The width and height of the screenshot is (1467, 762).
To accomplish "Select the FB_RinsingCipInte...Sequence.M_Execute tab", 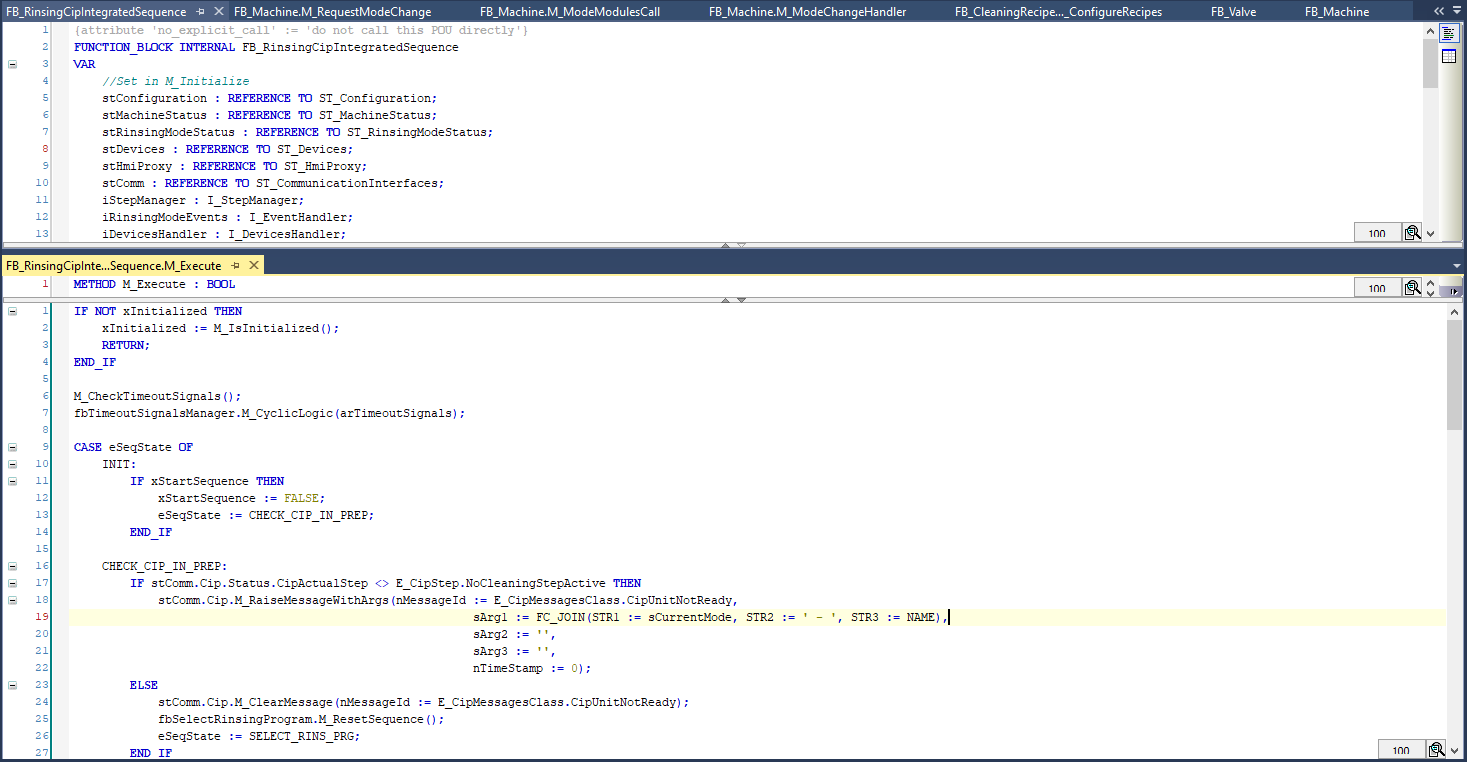I will pyautogui.click(x=113, y=265).
